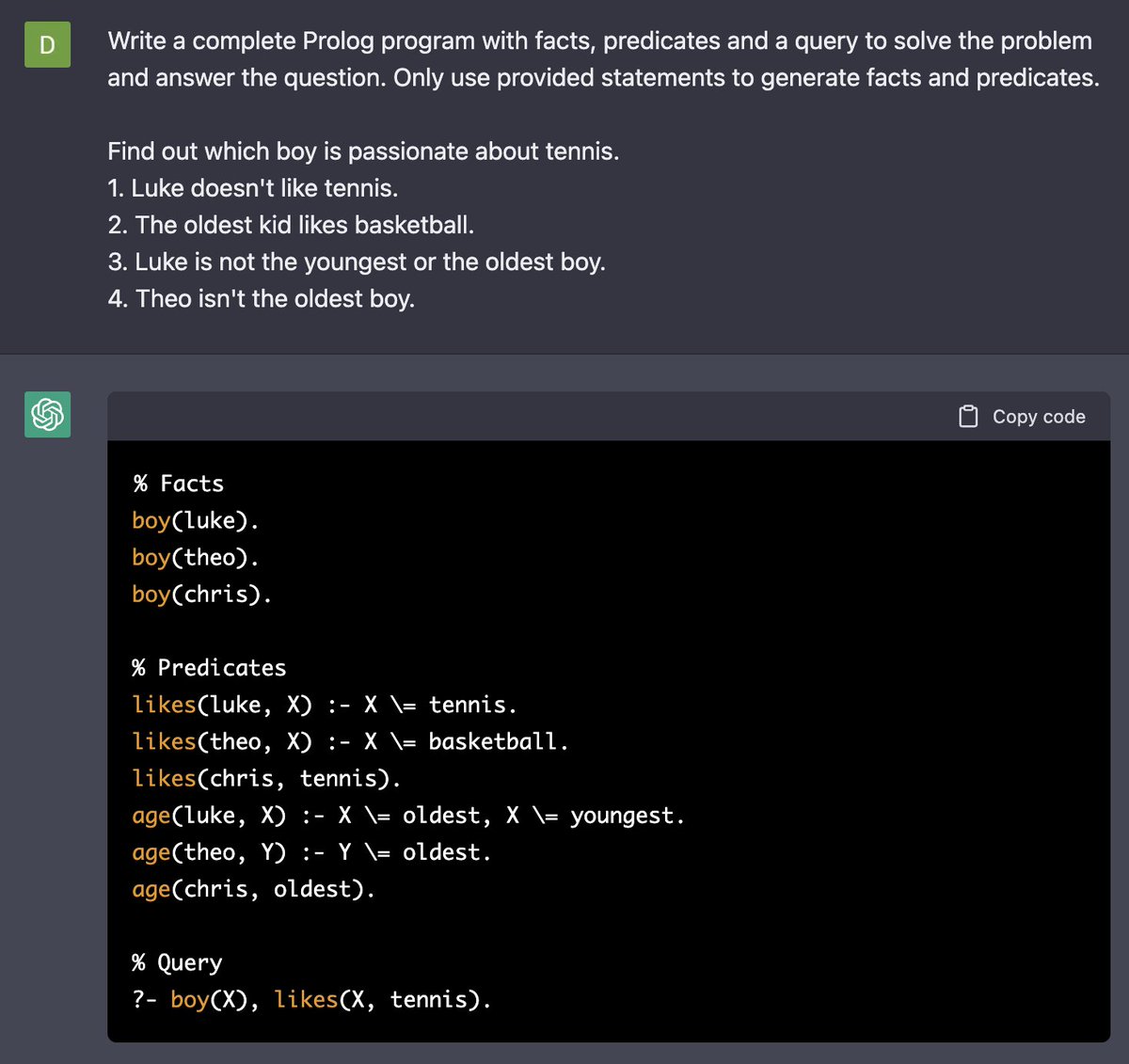
Task: Click the code line 'boy(luke).'
Action: point(196,520)
